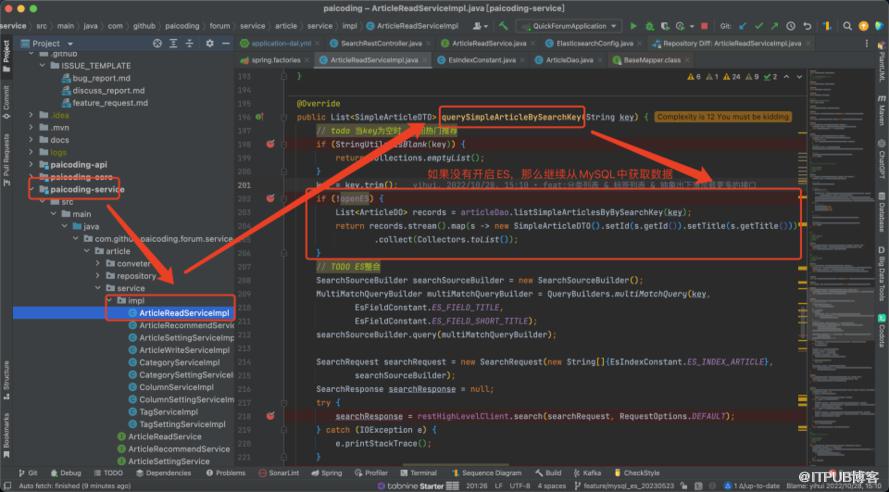This screenshot has height=492, width=889.
Task: Toggle breakpoint on line 218
Action: click(270, 415)
